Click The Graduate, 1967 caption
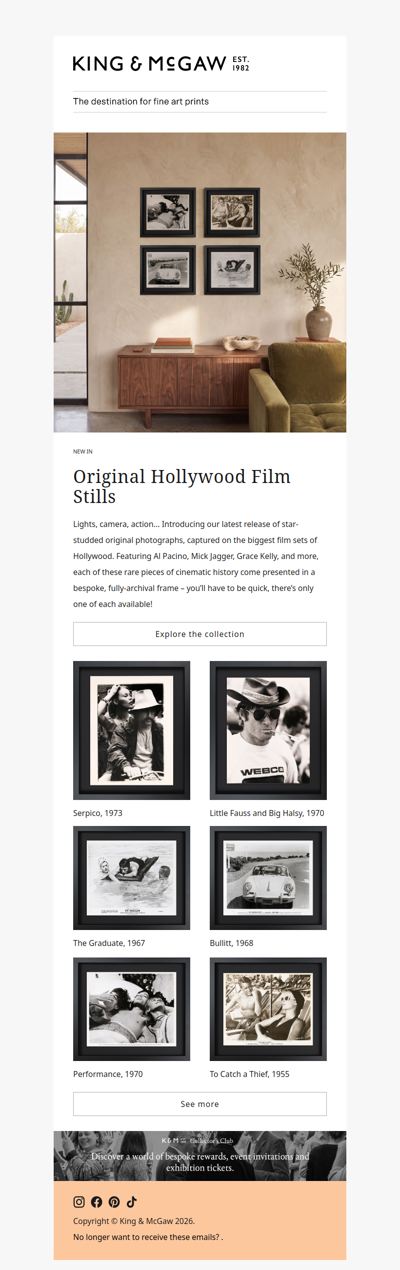 click(109, 943)
